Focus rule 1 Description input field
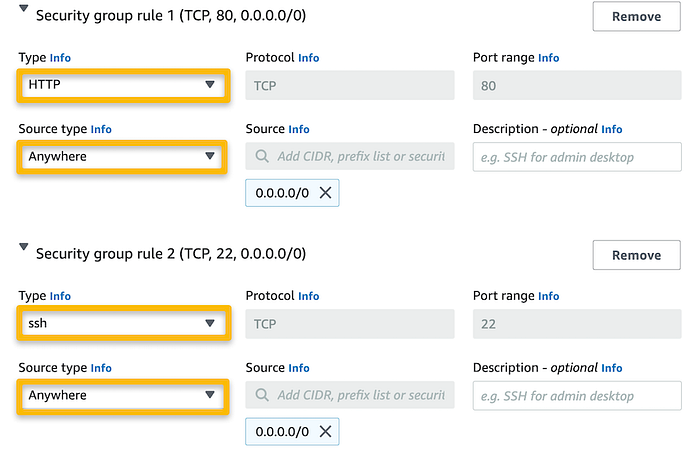 [x=577, y=156]
